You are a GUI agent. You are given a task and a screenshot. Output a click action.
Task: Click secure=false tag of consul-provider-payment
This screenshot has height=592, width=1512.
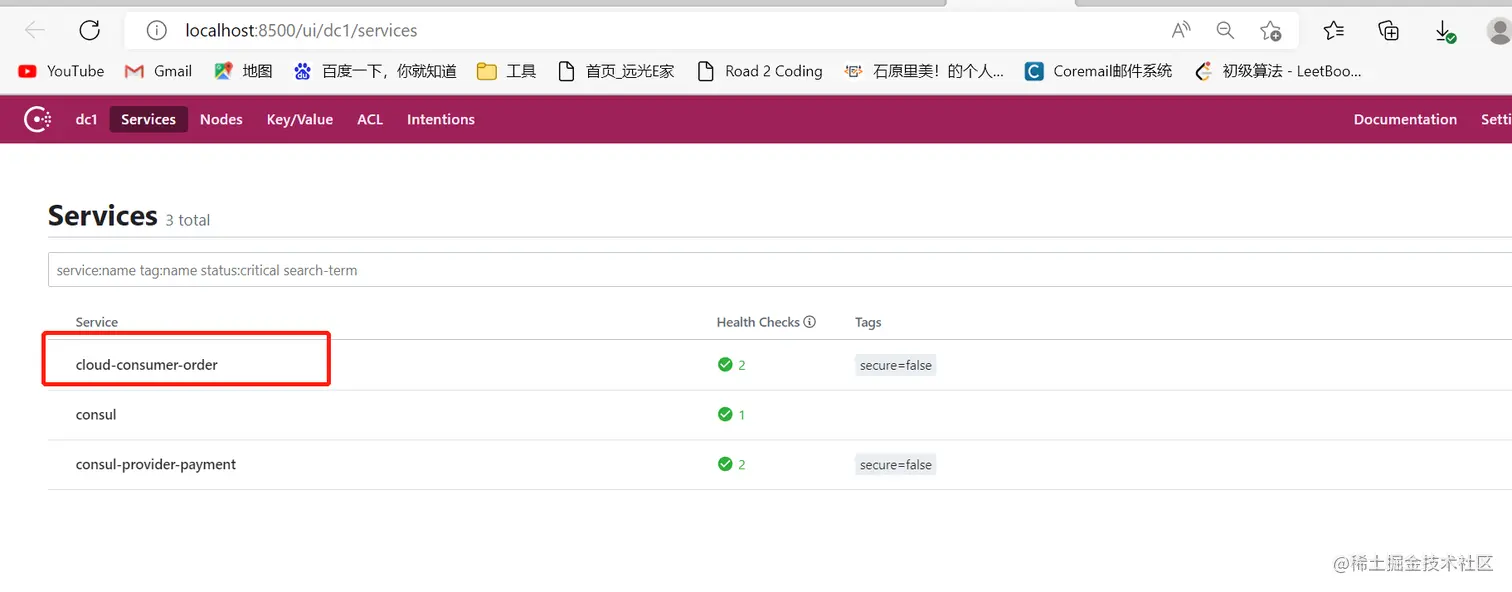896,465
